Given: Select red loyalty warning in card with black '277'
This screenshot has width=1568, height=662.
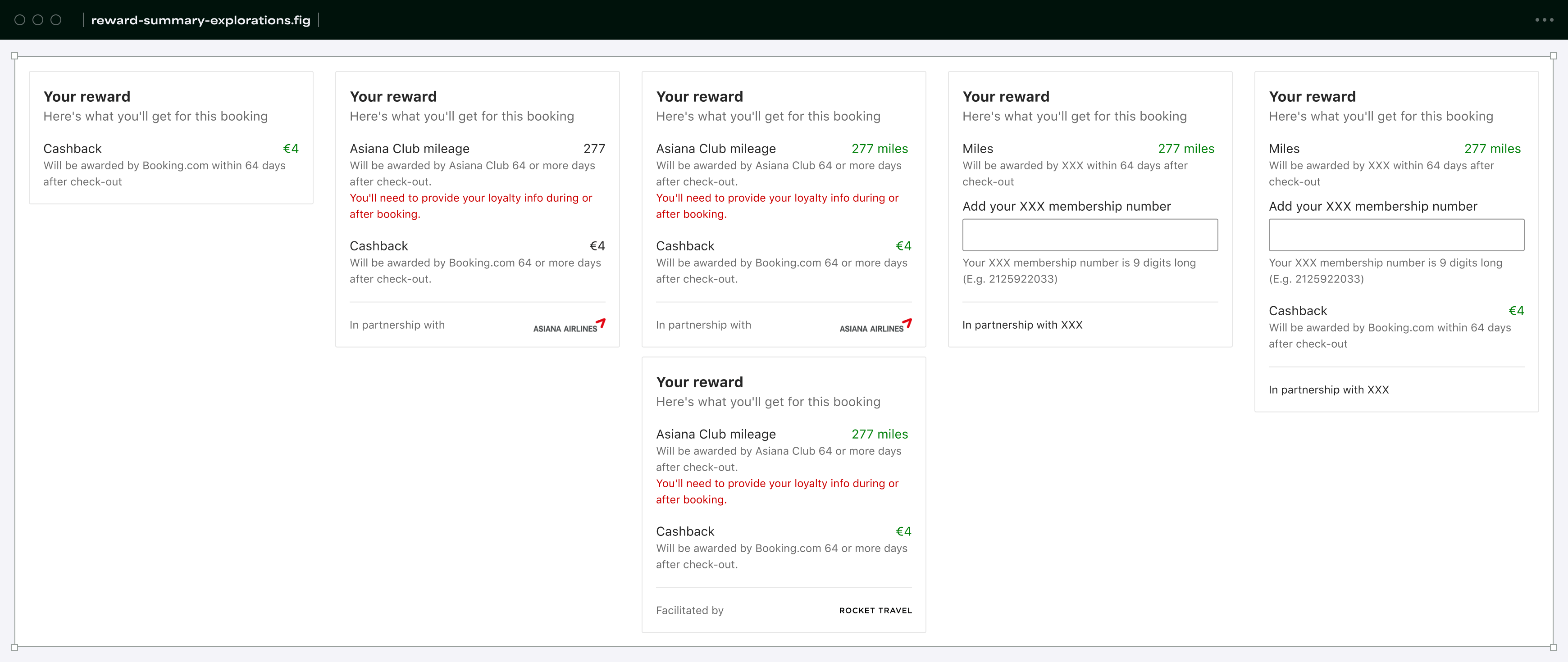Looking at the screenshot, I should pyautogui.click(x=470, y=206).
